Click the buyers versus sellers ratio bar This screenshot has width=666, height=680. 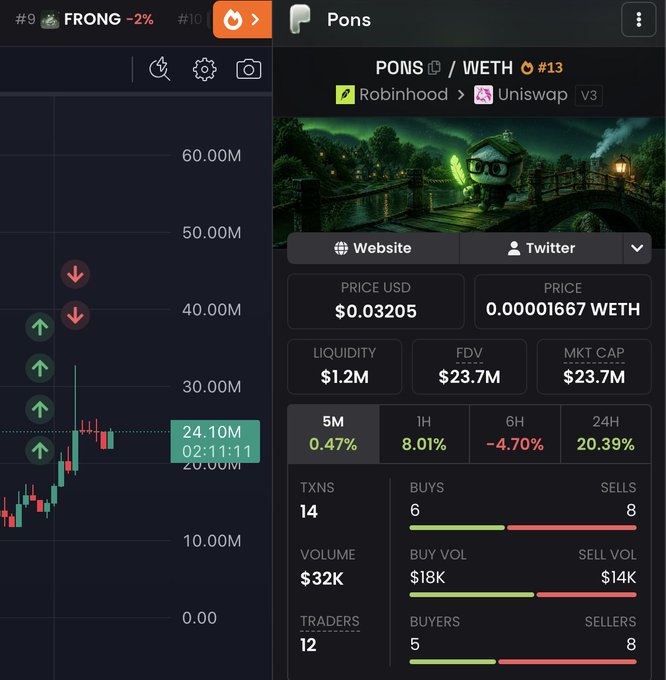point(523,662)
